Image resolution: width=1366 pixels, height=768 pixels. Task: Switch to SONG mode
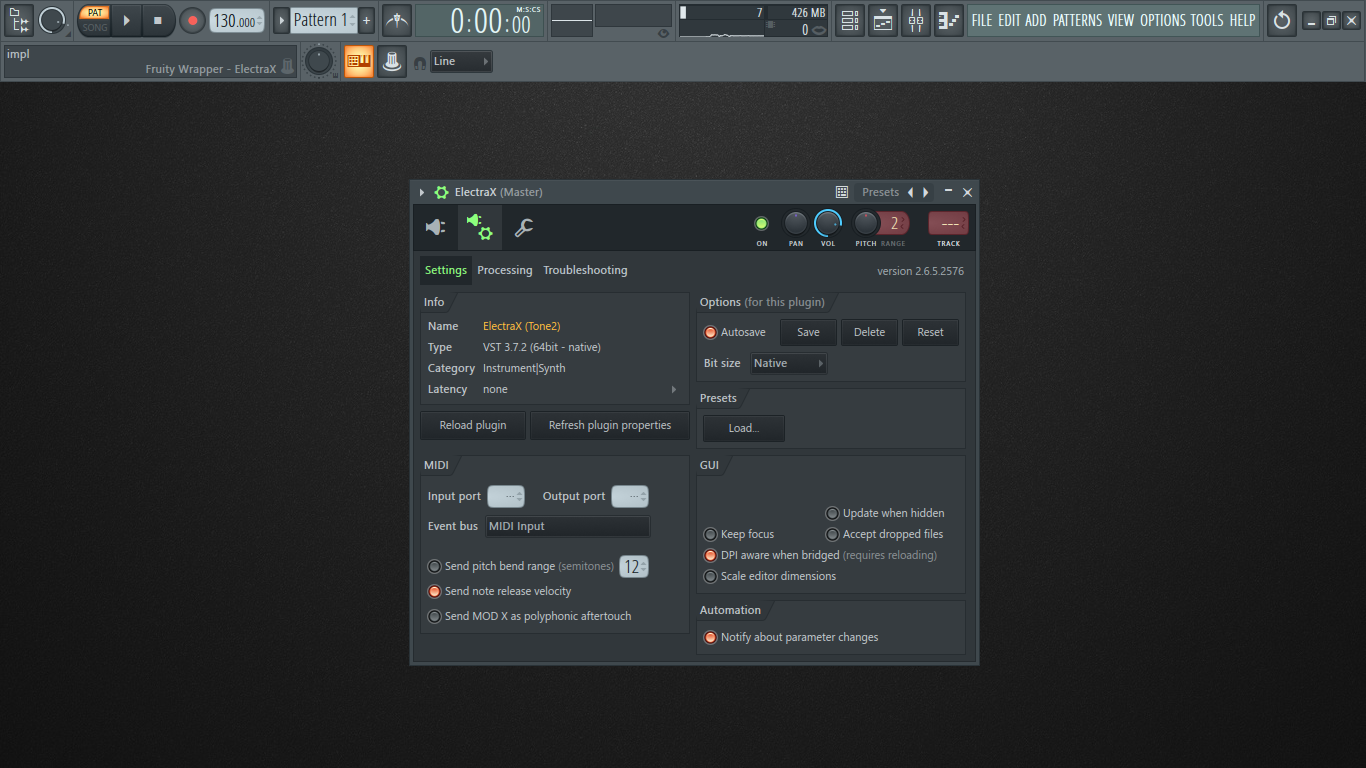coord(95,27)
